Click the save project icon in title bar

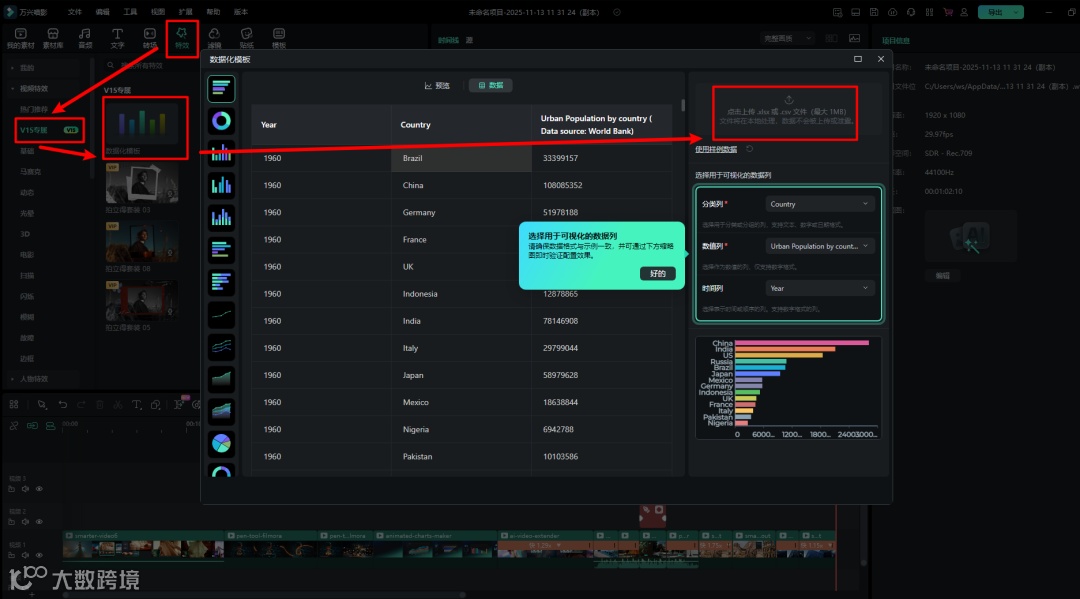873,12
